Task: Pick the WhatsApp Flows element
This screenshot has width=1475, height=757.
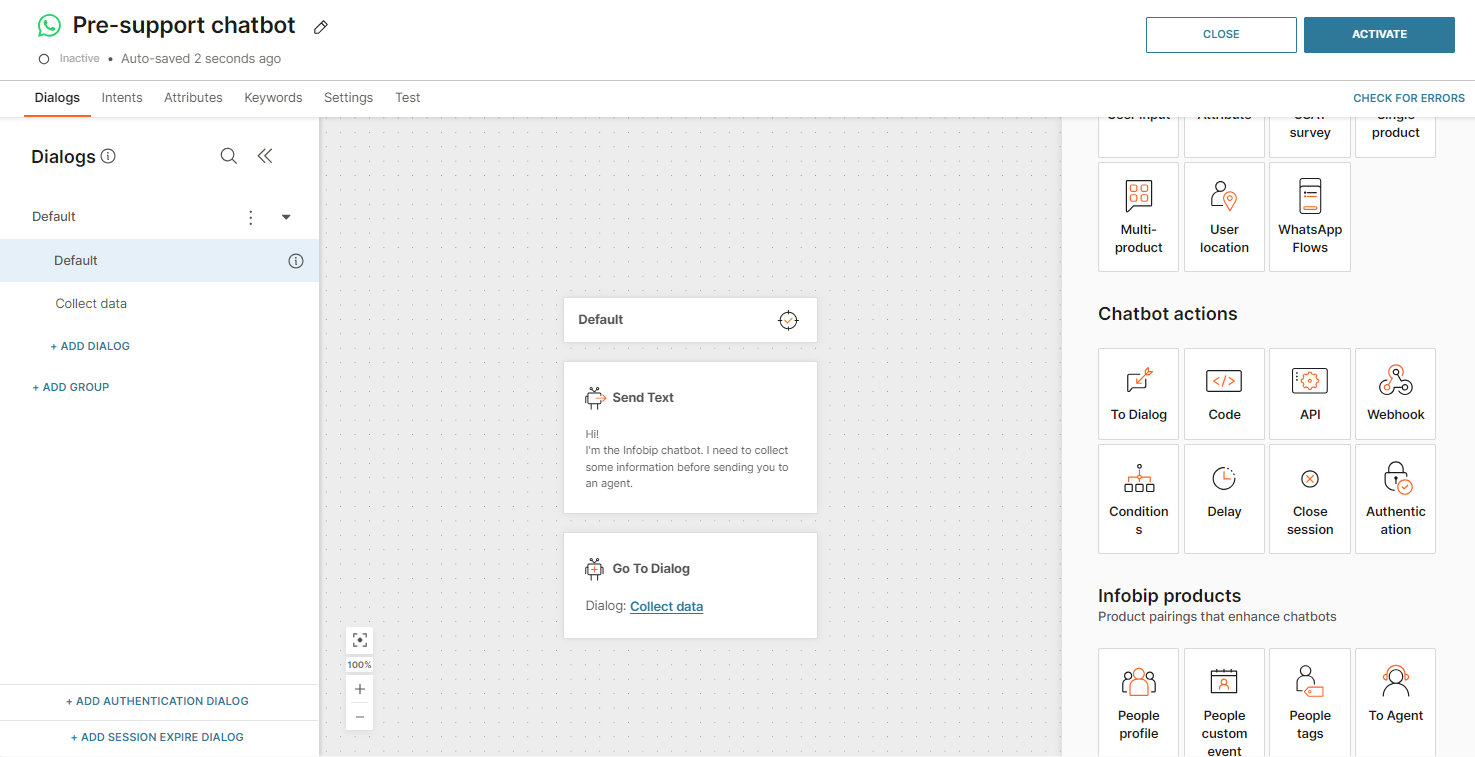Action: [x=1310, y=217]
